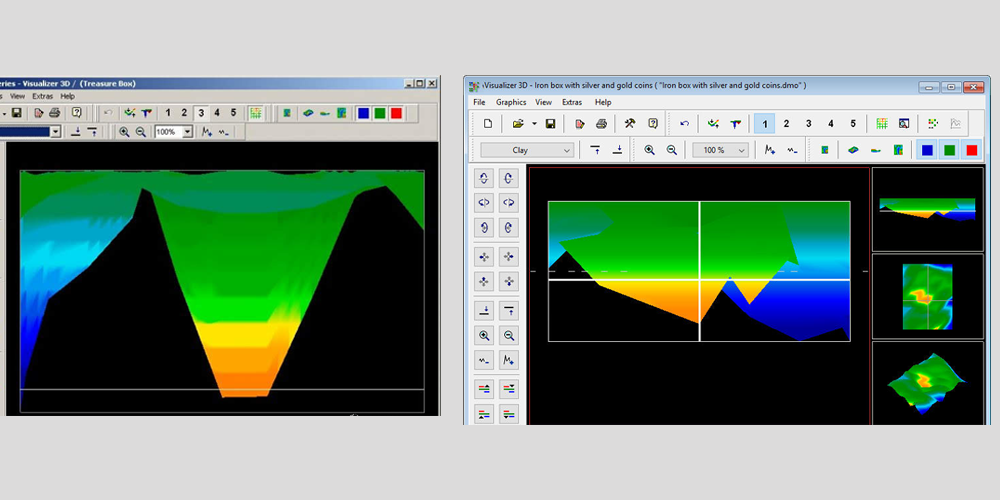Open Extras menu in Treasure Box window

click(x=43, y=96)
